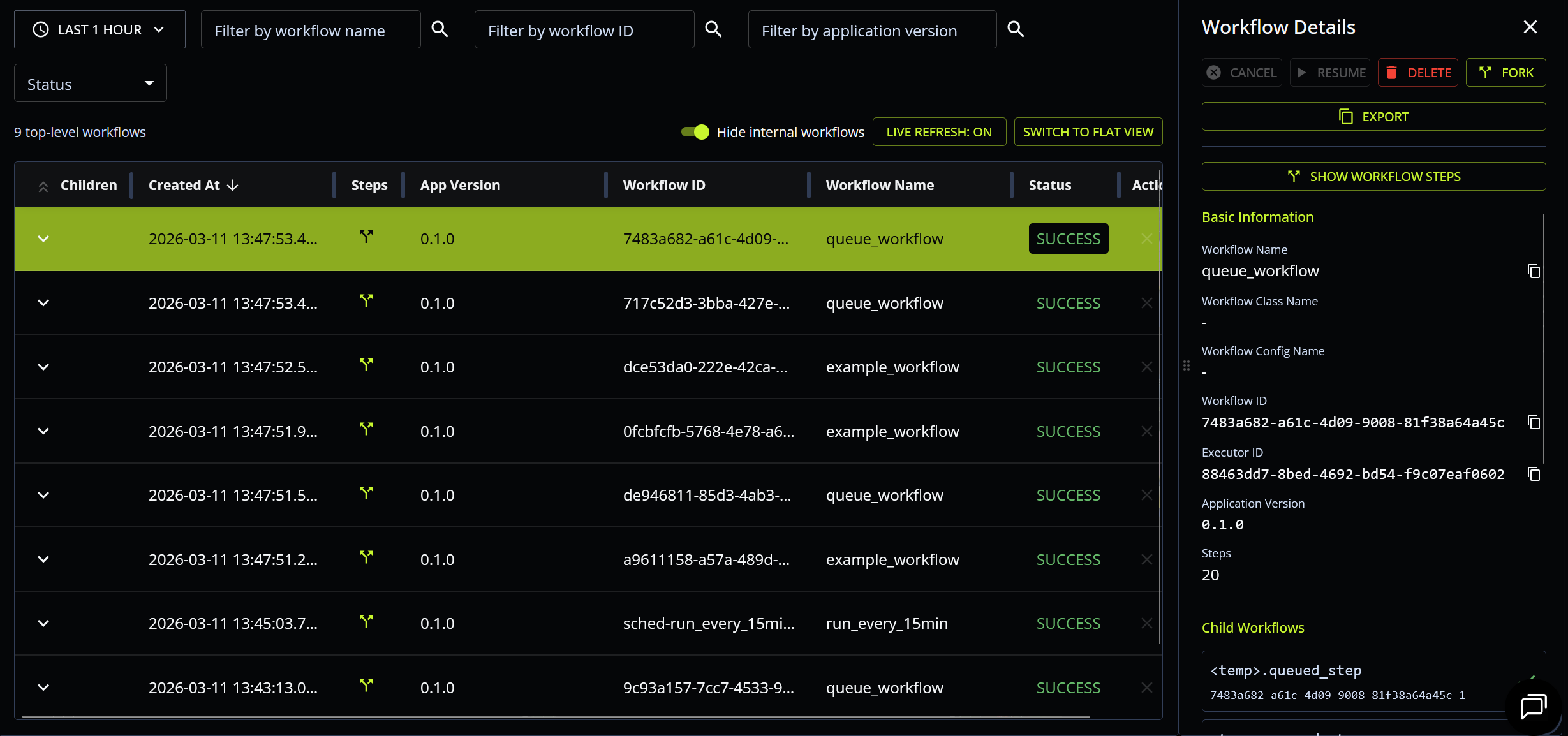Click the search icon beside workflow name filter
Viewport: 1568px width, 736px height.
click(440, 29)
